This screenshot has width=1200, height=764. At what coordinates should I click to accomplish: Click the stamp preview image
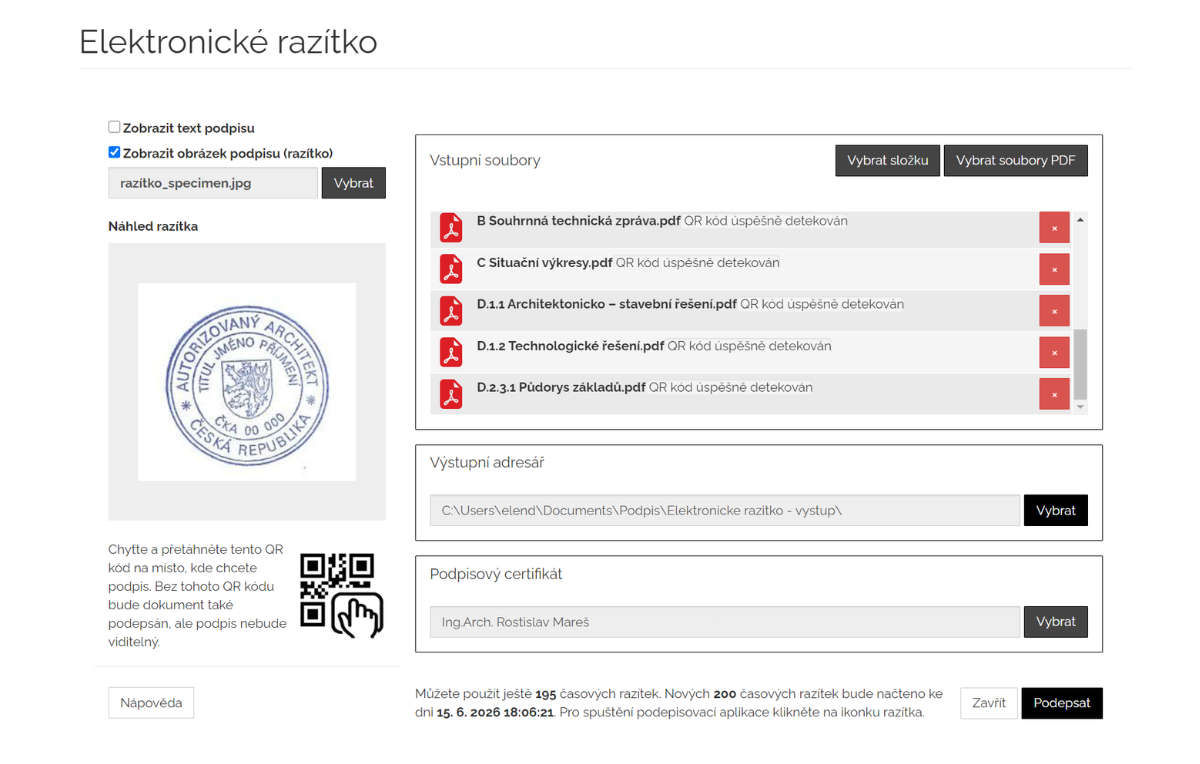[x=247, y=381]
